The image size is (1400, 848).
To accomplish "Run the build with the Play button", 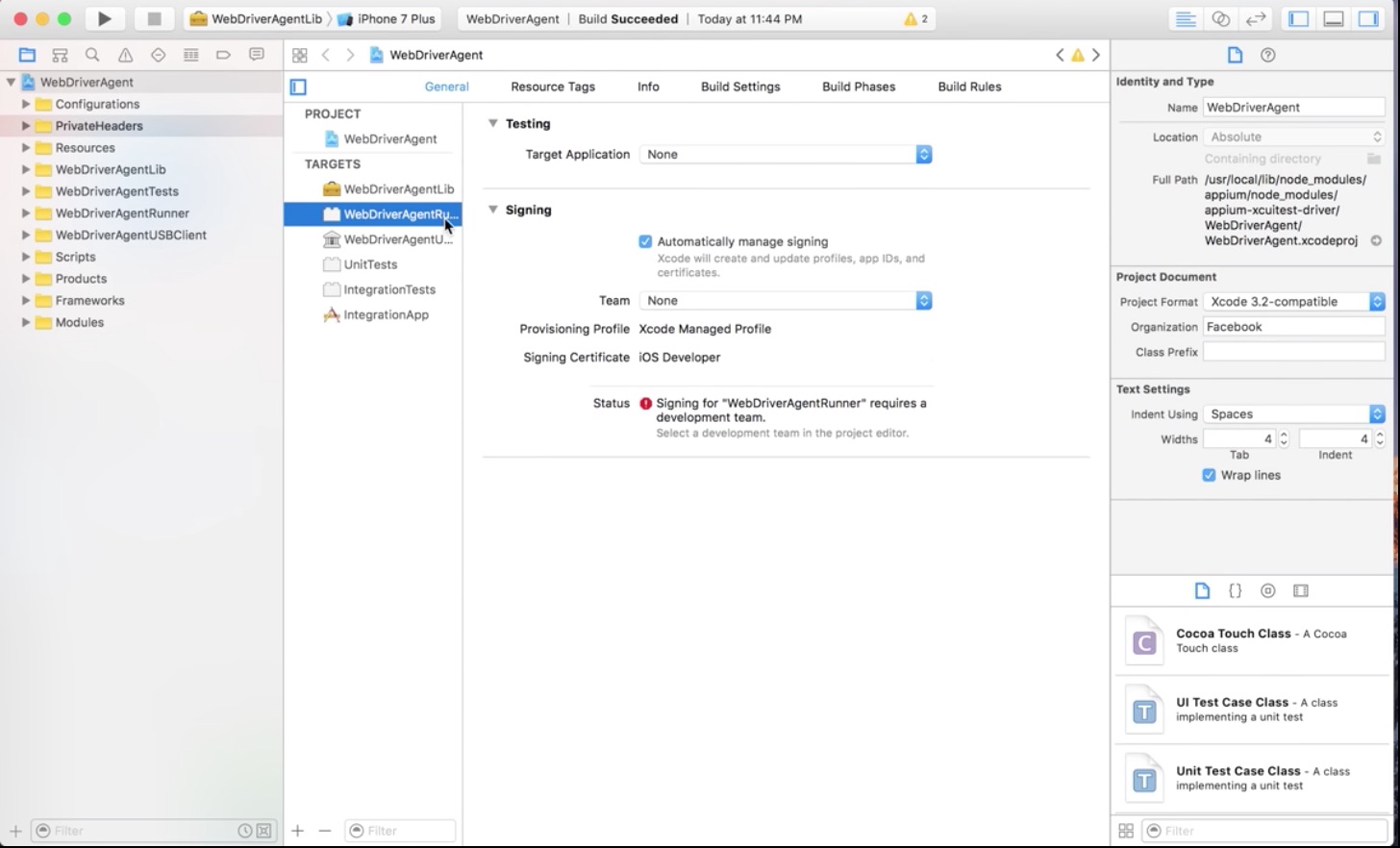I will tap(105, 18).
